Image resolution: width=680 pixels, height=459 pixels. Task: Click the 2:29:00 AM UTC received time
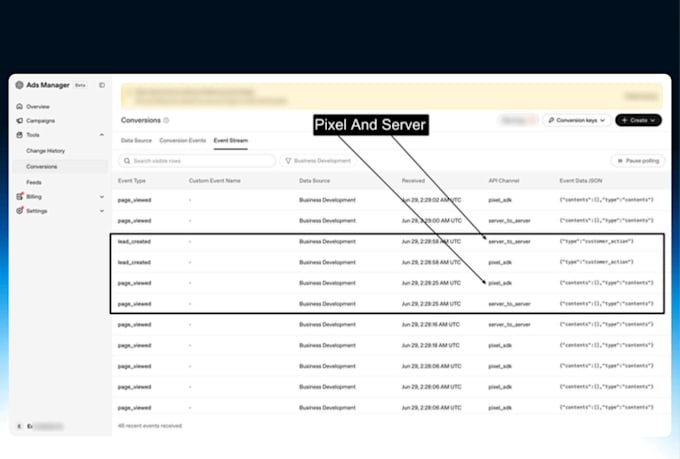pyautogui.click(x=432, y=221)
